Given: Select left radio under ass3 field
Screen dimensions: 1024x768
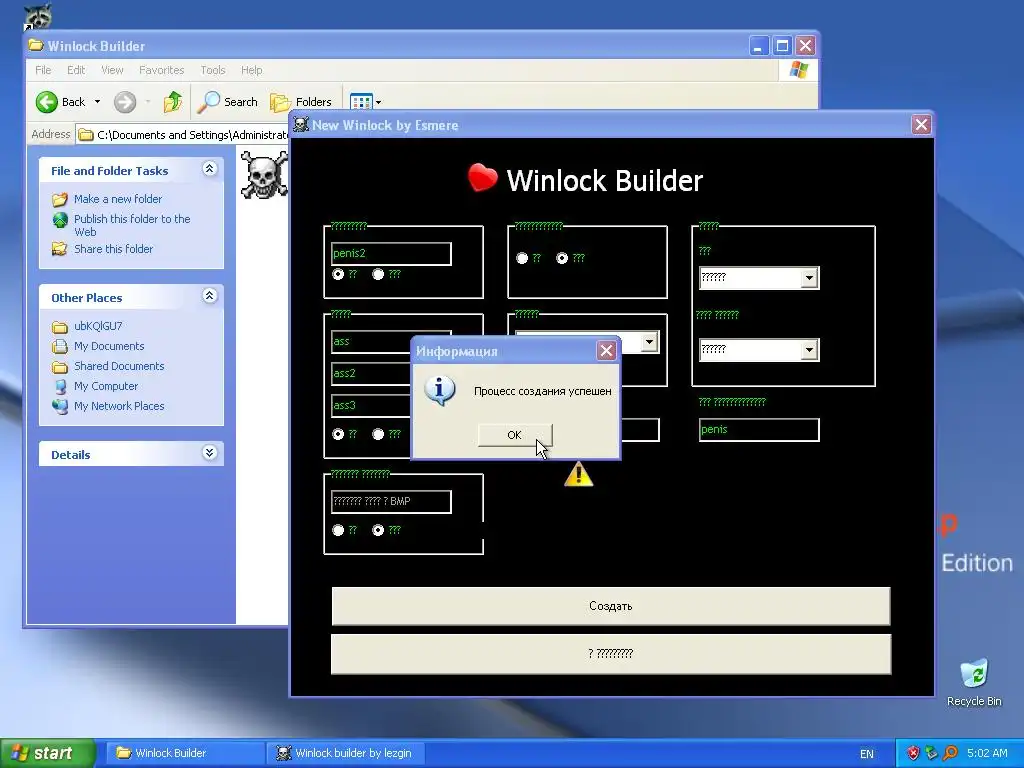Looking at the screenshot, I should click(338, 434).
